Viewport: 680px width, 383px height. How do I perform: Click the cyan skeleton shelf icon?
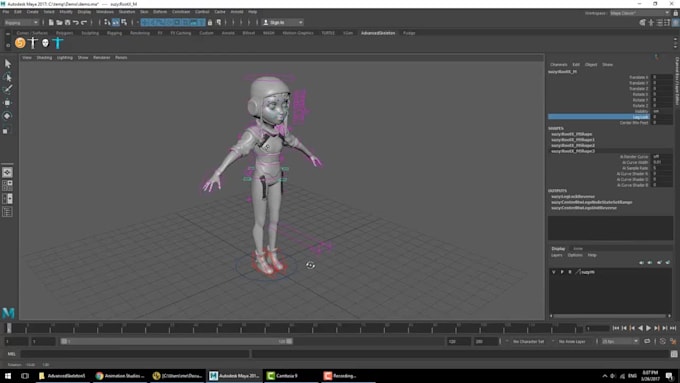[x=58, y=43]
